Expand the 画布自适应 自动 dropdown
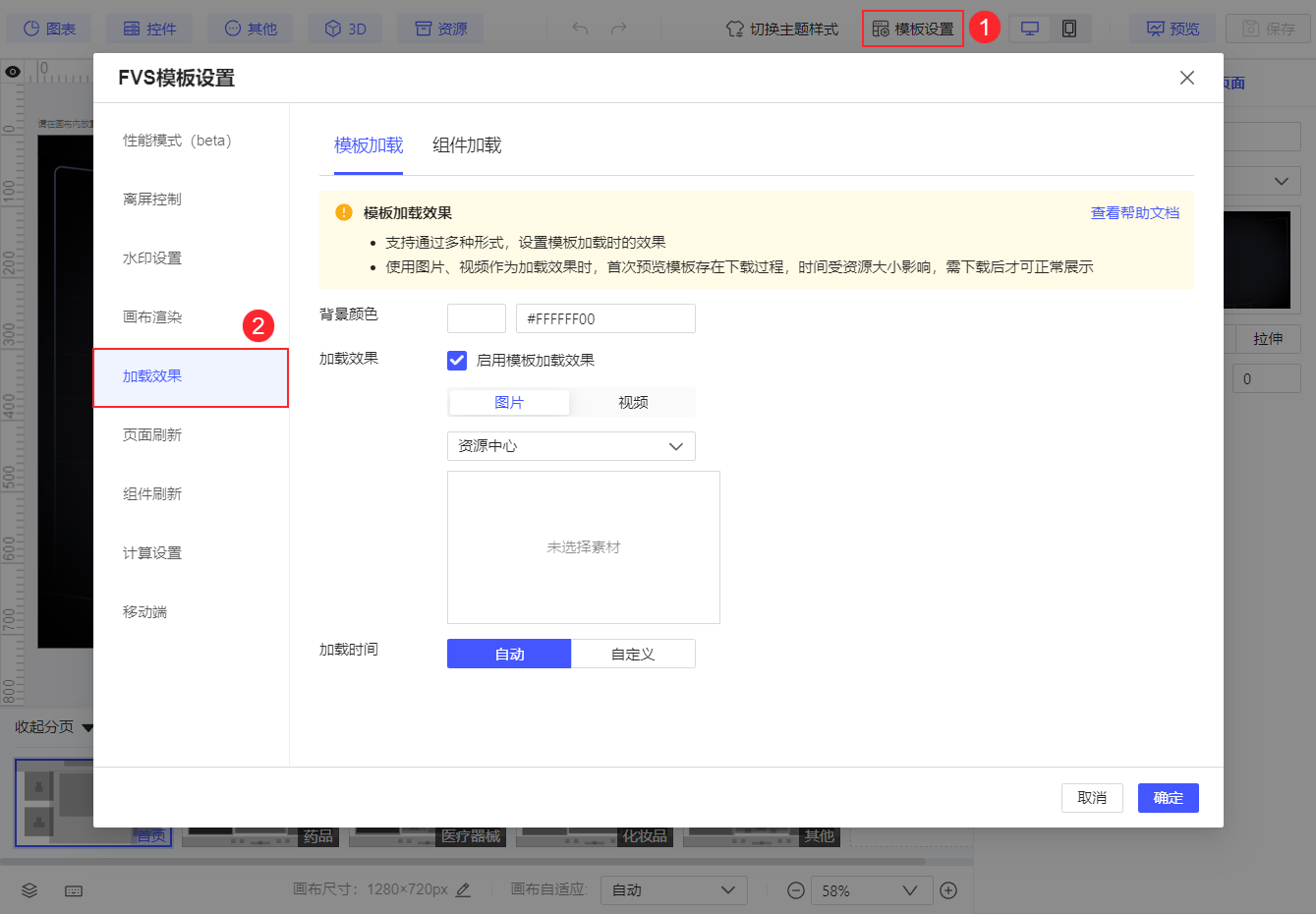The width and height of the screenshot is (1316, 914). click(x=674, y=890)
